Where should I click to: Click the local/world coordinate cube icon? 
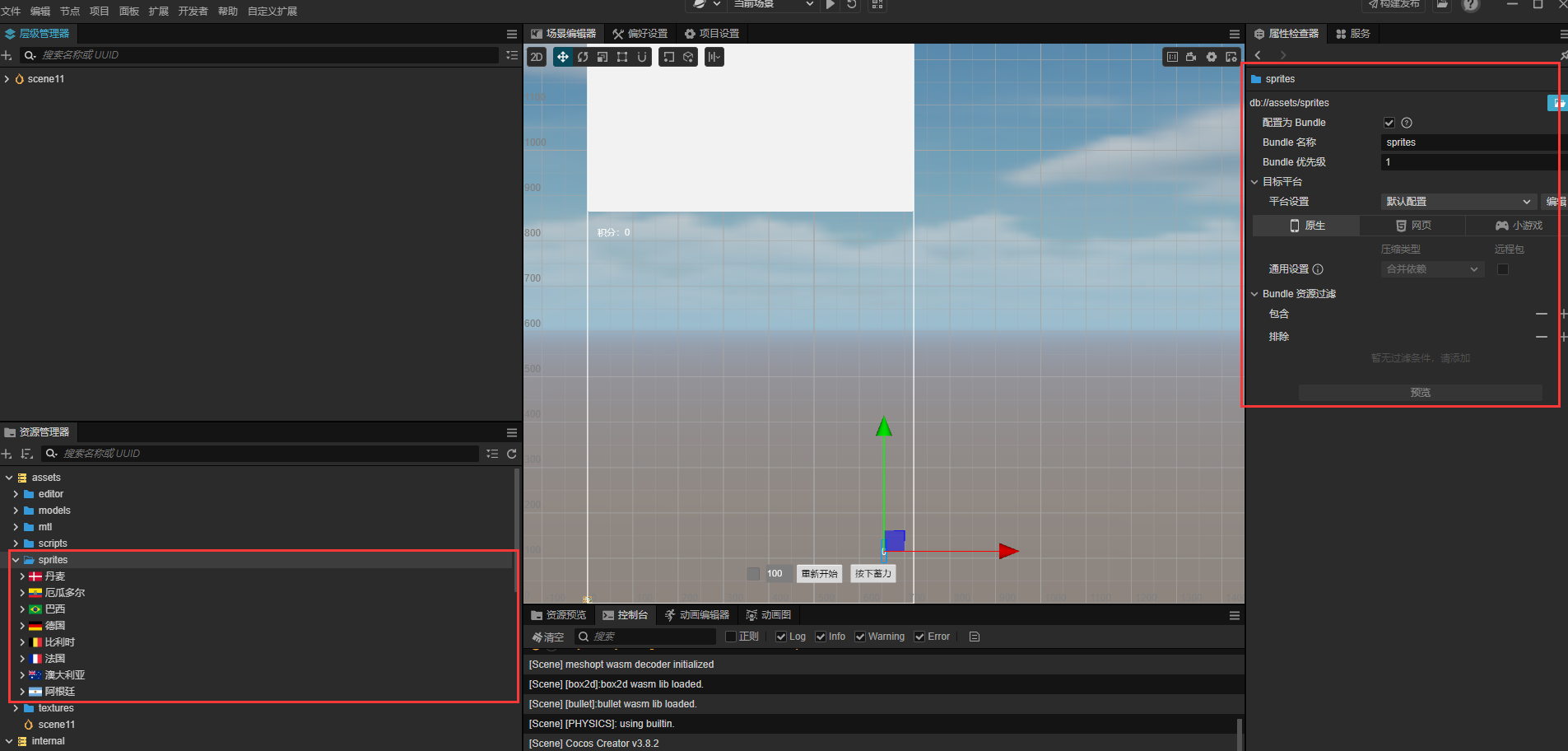pyautogui.click(x=688, y=57)
